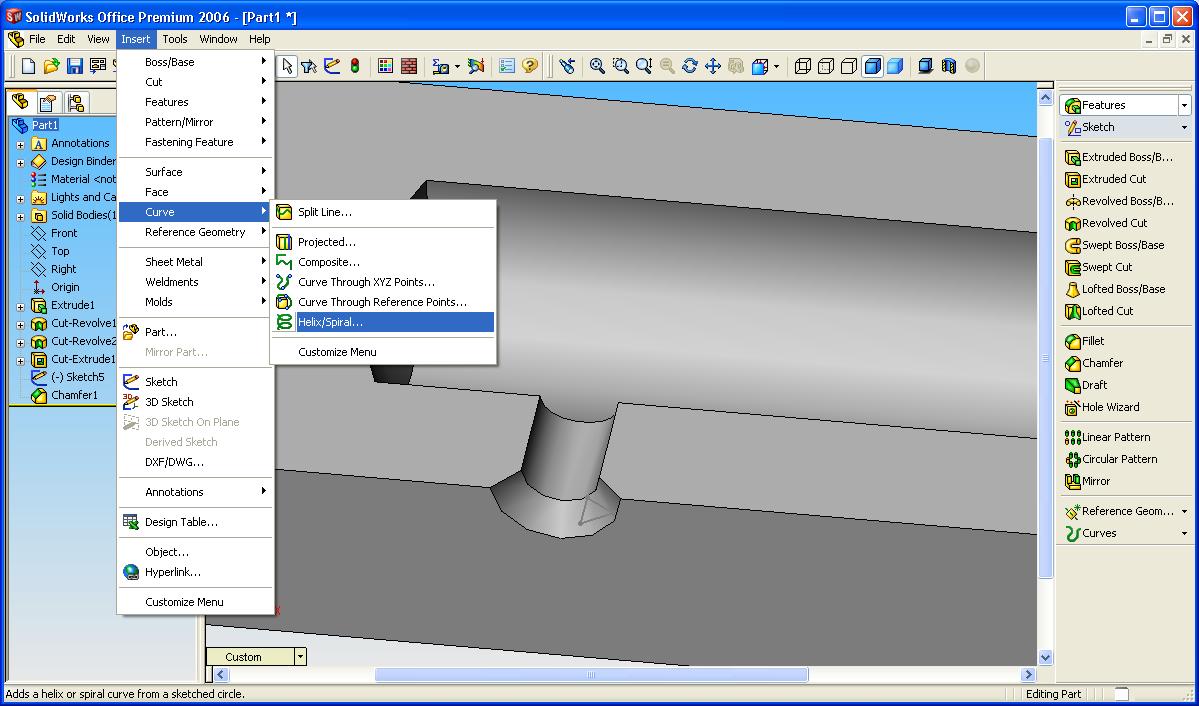This screenshot has height=706, width=1199.
Task: Expand the Annotations tree node
Action: [x=21, y=144]
